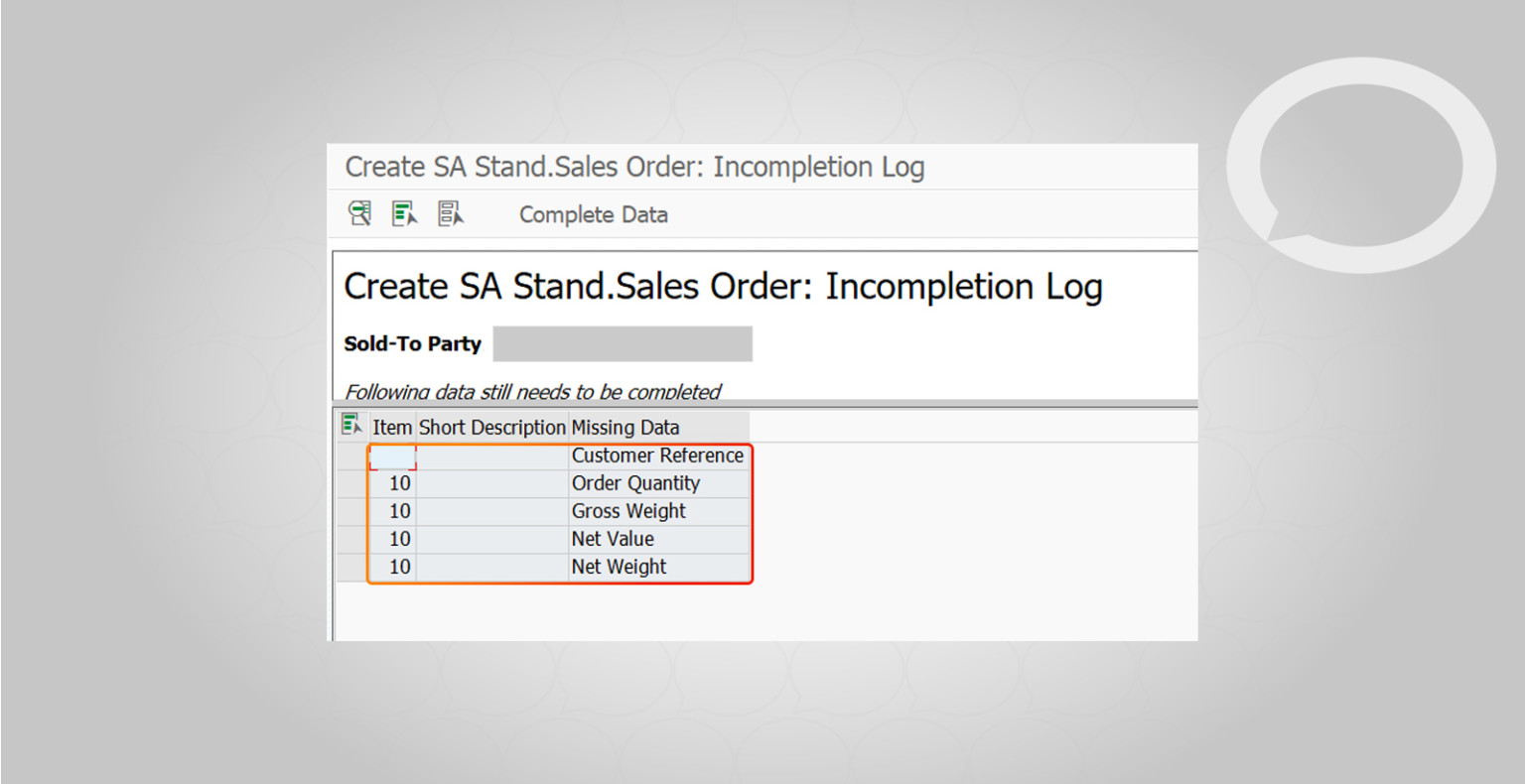Image resolution: width=1525 pixels, height=784 pixels.
Task: Click the Short Description column header
Action: pos(491,428)
